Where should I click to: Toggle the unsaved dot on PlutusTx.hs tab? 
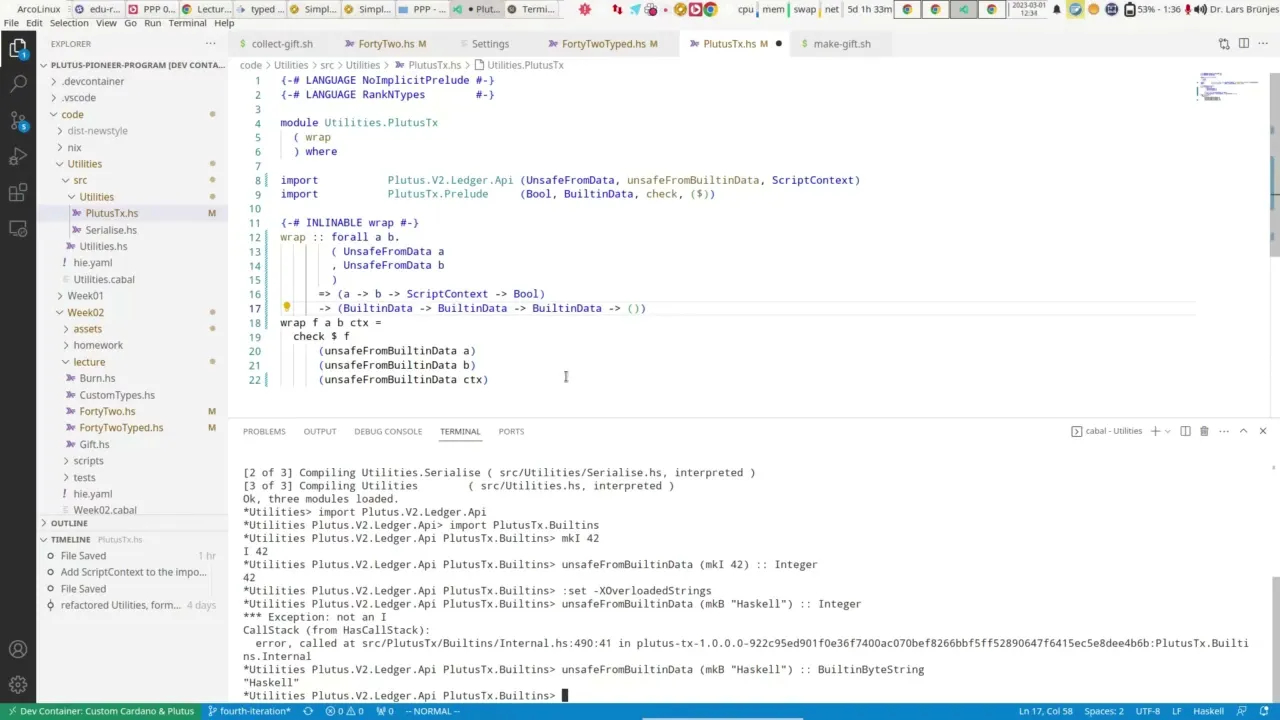778,44
